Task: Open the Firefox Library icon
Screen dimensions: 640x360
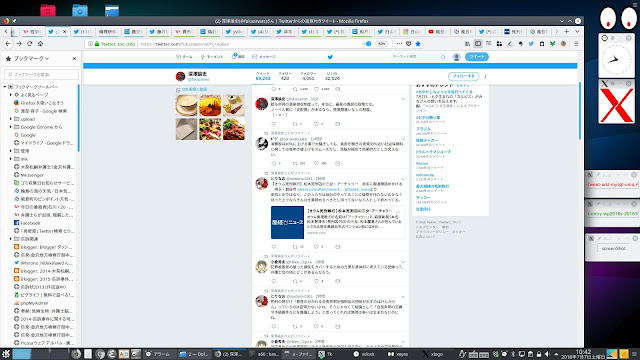Action: 467,44
